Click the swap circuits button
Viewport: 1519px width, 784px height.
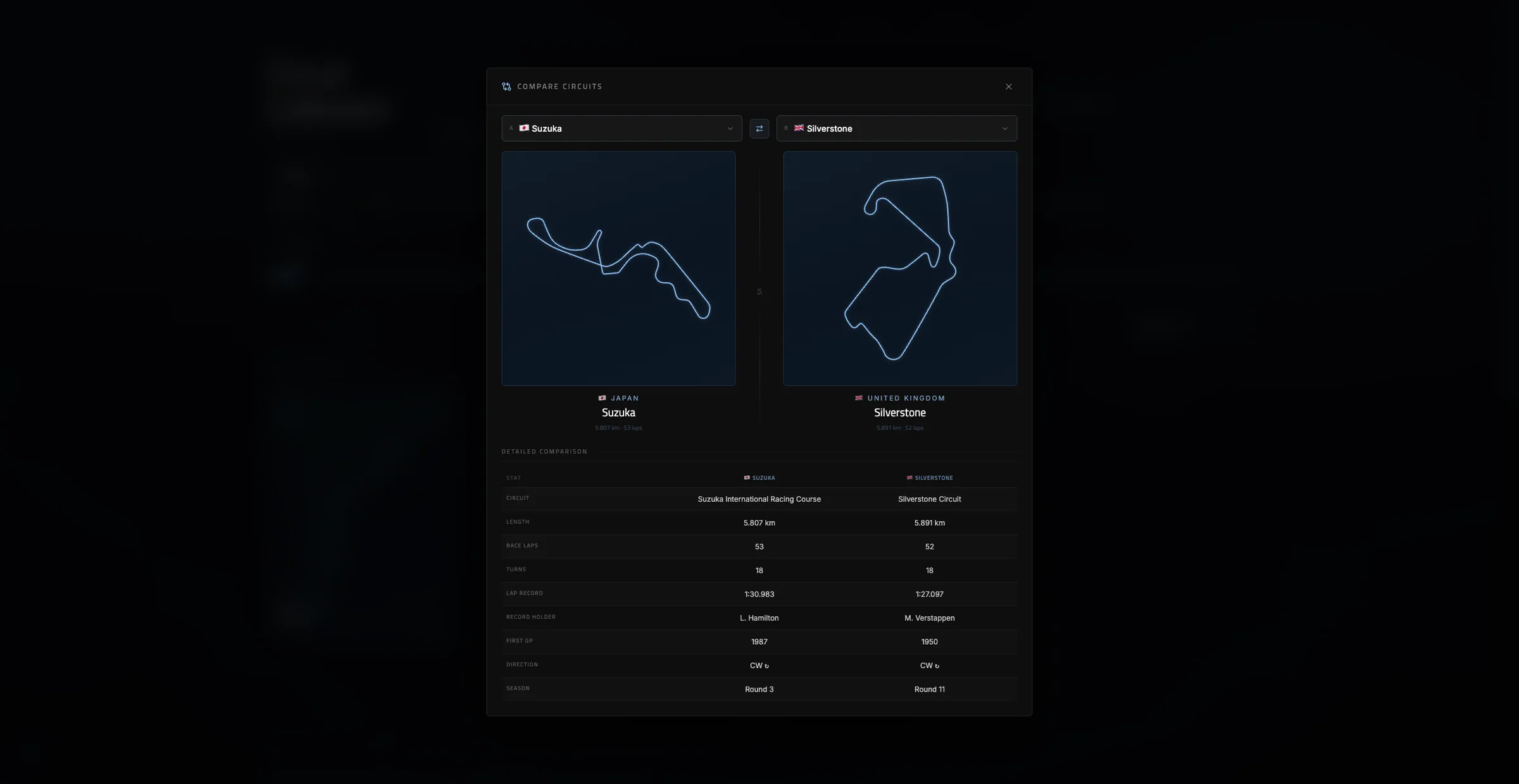tap(759, 128)
